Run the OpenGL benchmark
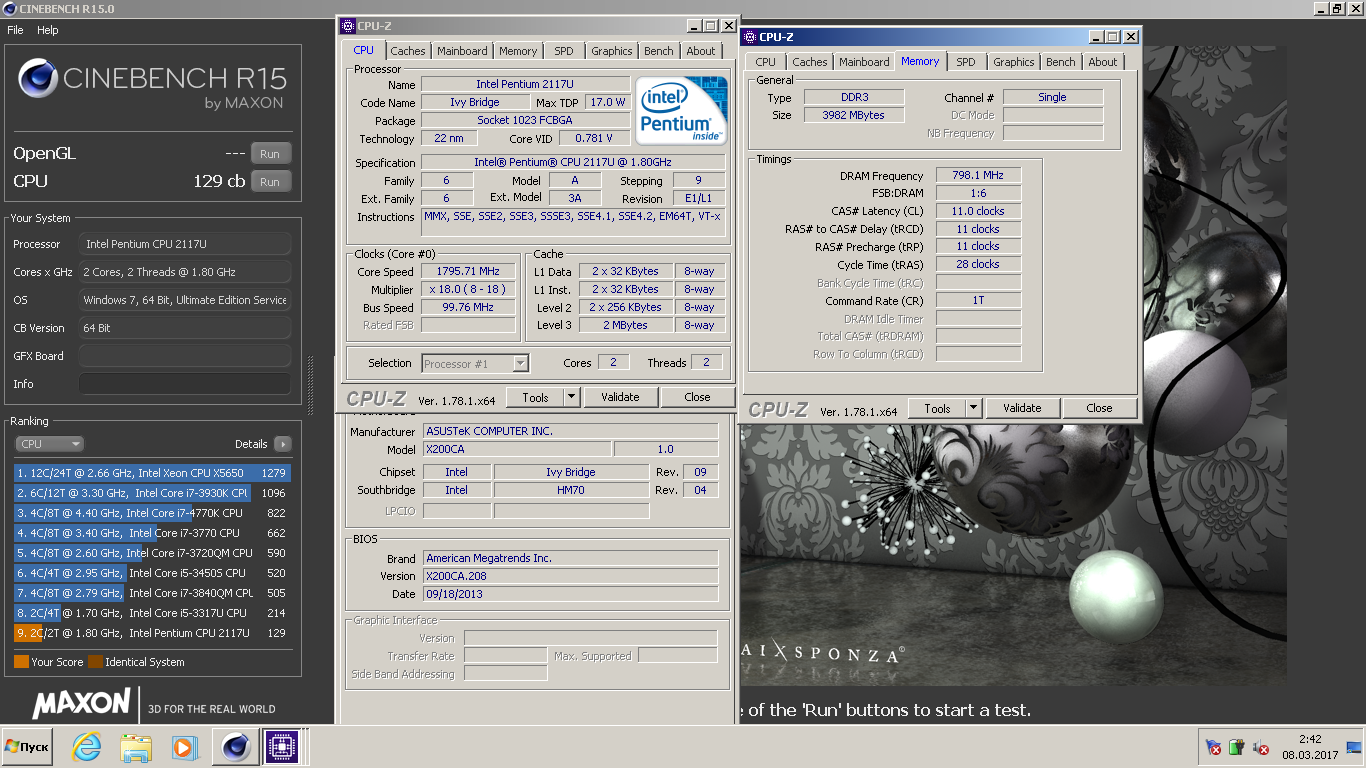The image size is (1366, 768). [270, 154]
